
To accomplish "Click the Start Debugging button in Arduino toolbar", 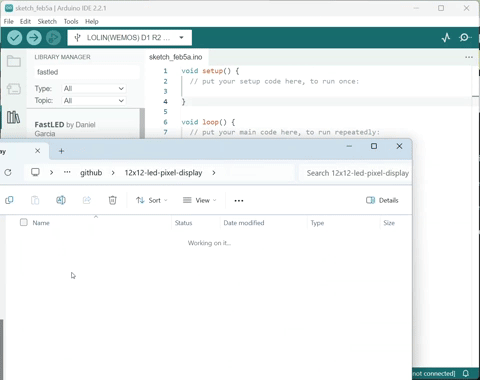I will [x=53, y=38].
